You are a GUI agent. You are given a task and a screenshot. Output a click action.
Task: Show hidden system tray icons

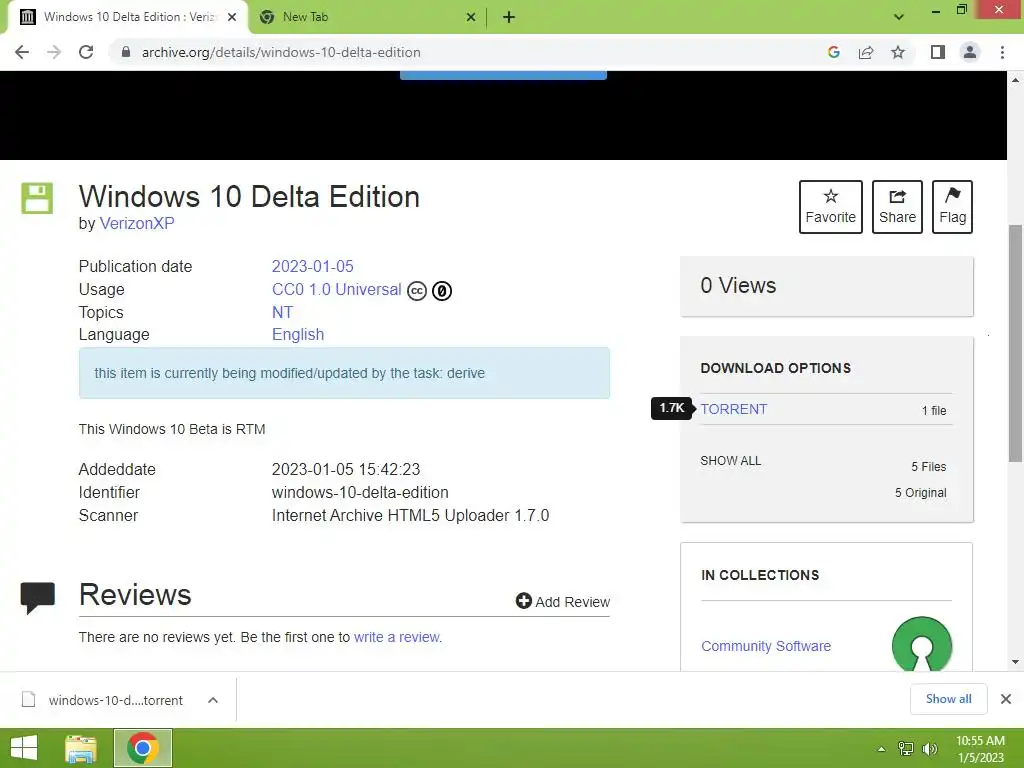pos(881,749)
